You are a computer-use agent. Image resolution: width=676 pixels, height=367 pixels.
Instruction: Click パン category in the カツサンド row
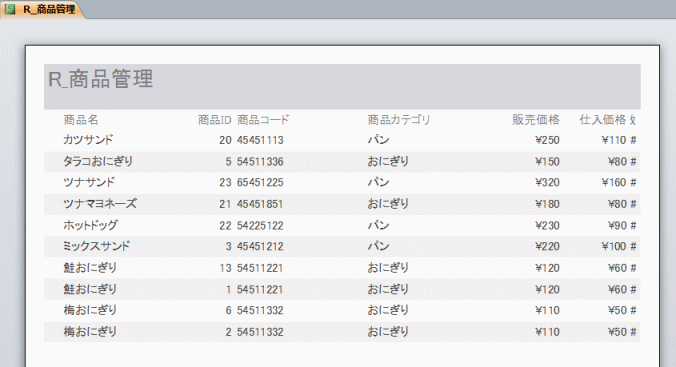pyautogui.click(x=378, y=140)
